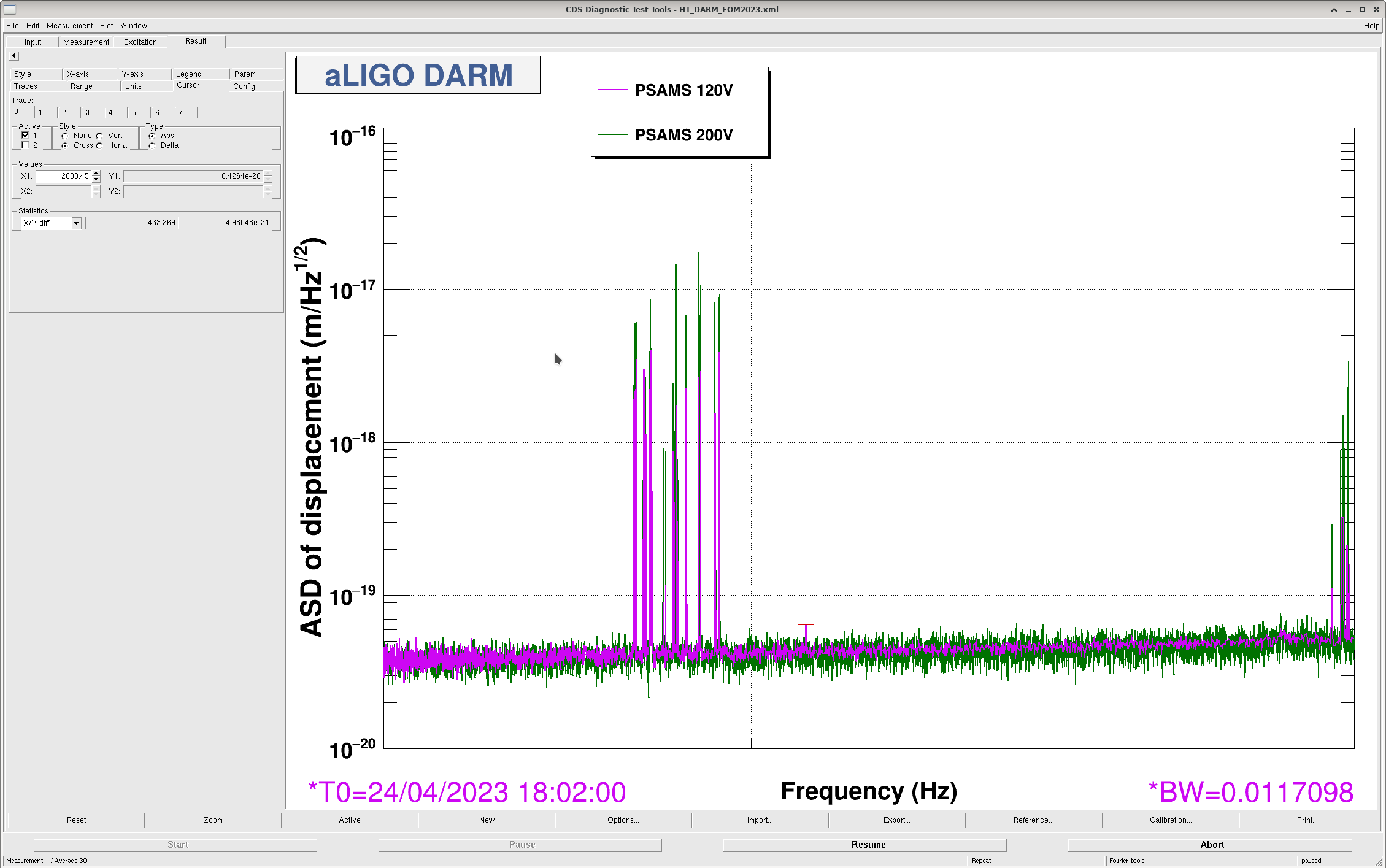Decrease X1 value with the down arrow
This screenshot has height=868, width=1386.
(x=96, y=179)
